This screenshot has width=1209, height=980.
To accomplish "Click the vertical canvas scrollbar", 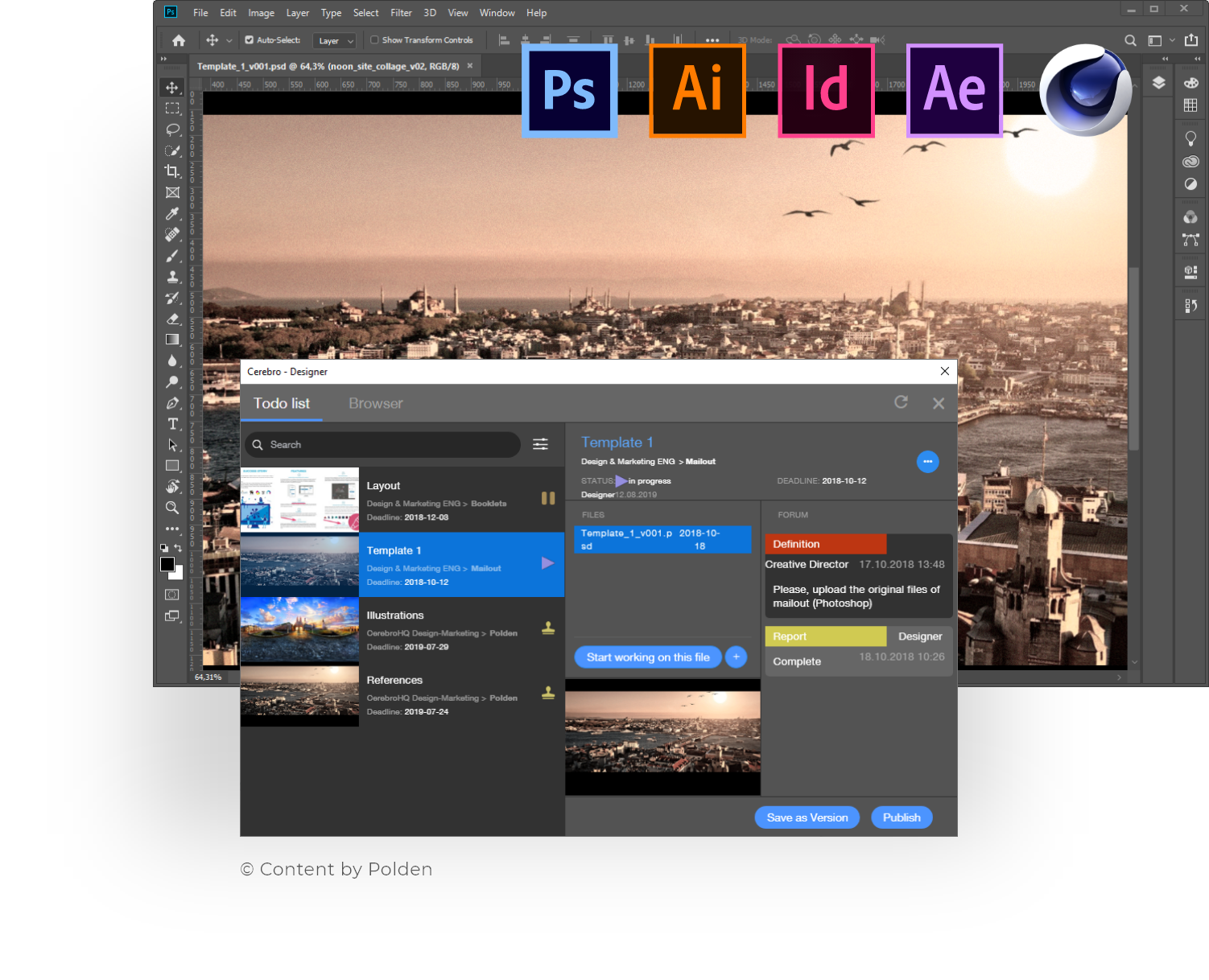I will [x=1134, y=358].
